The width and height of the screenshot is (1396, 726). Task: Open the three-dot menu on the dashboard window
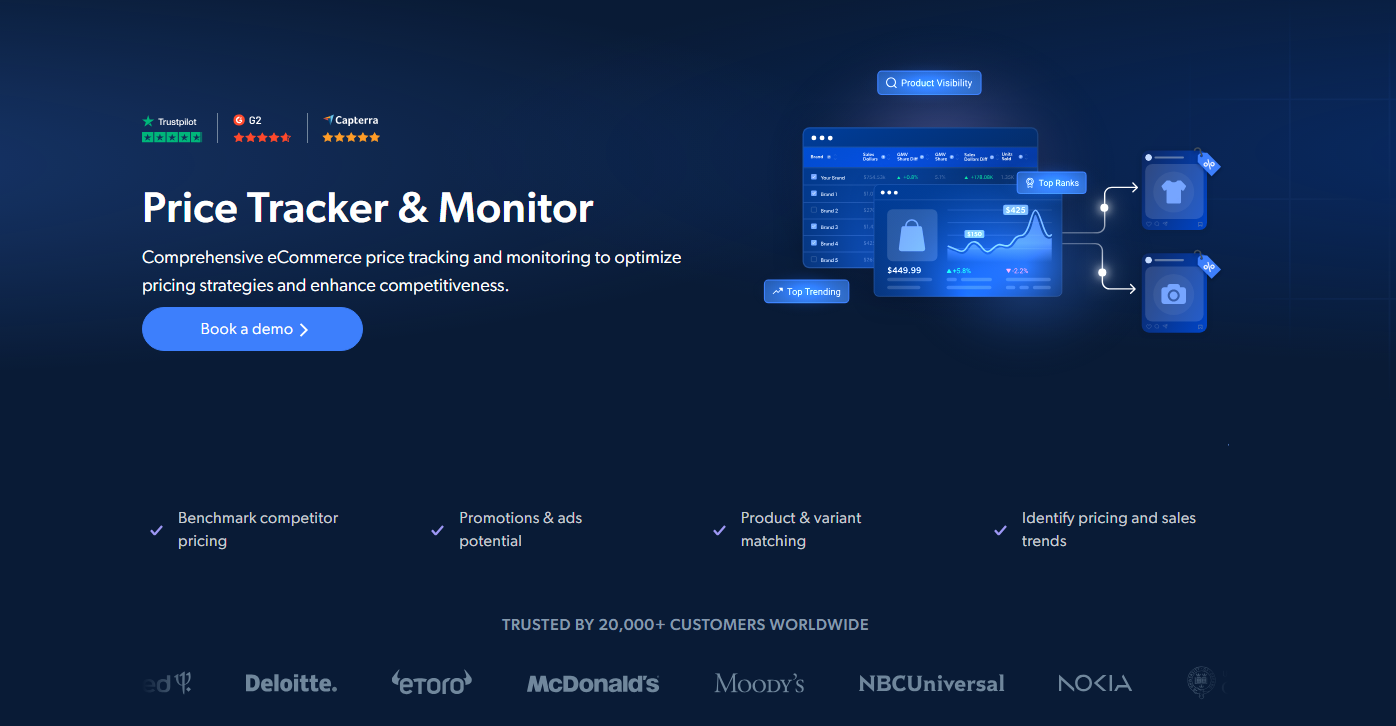point(821,137)
